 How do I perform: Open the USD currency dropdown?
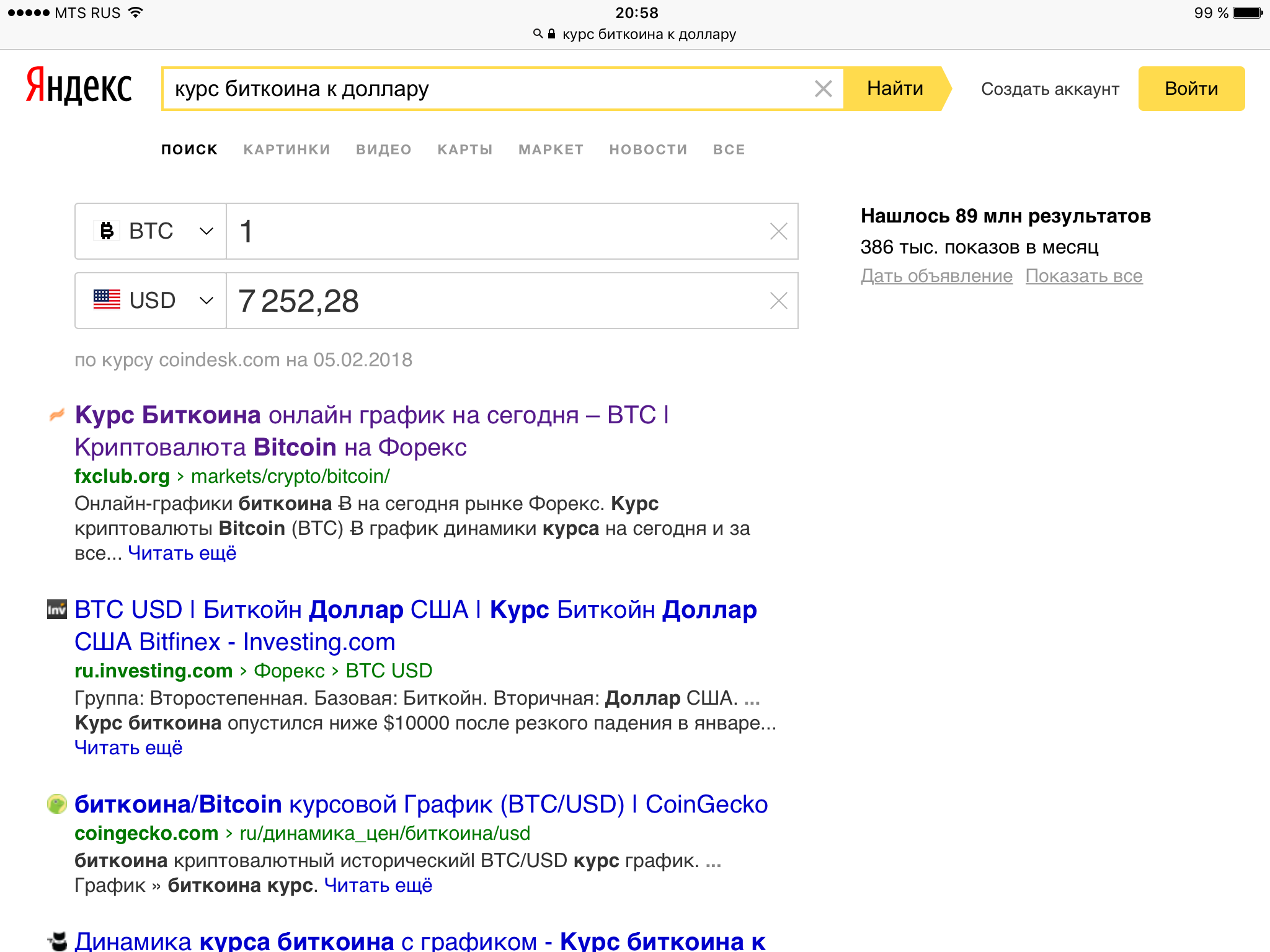[x=151, y=301]
